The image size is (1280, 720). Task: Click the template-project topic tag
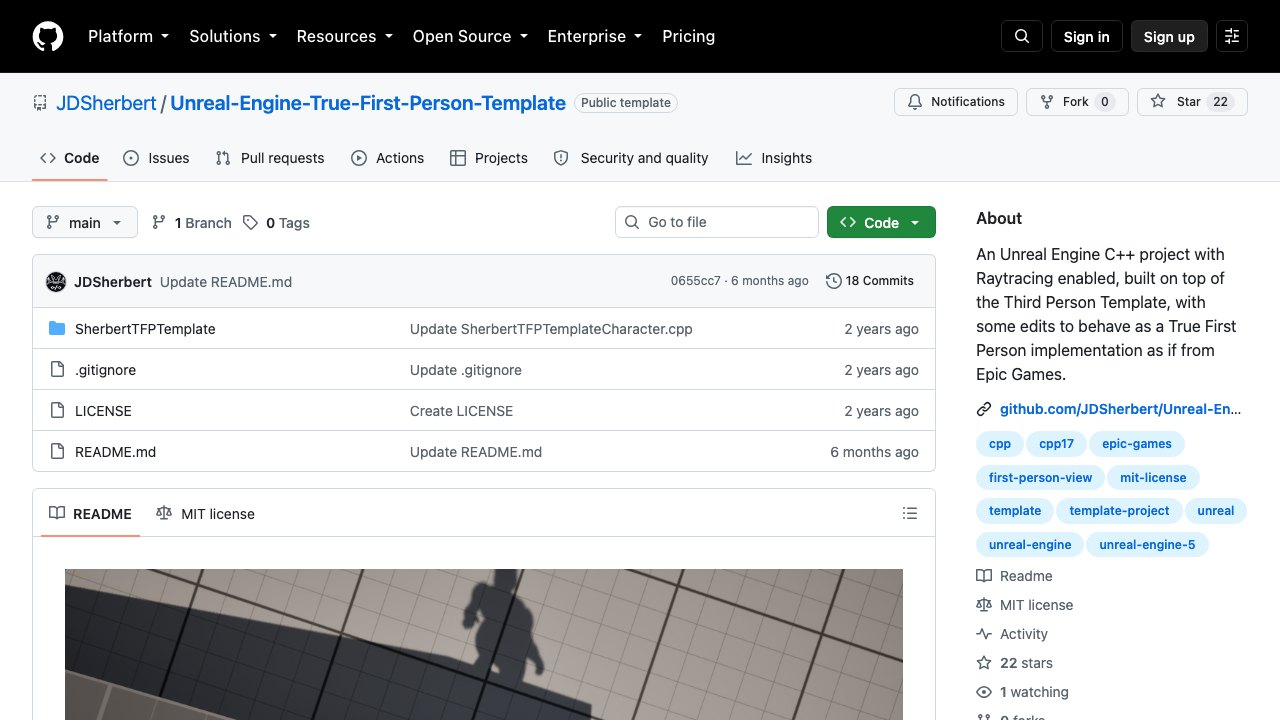pyautogui.click(x=1119, y=511)
